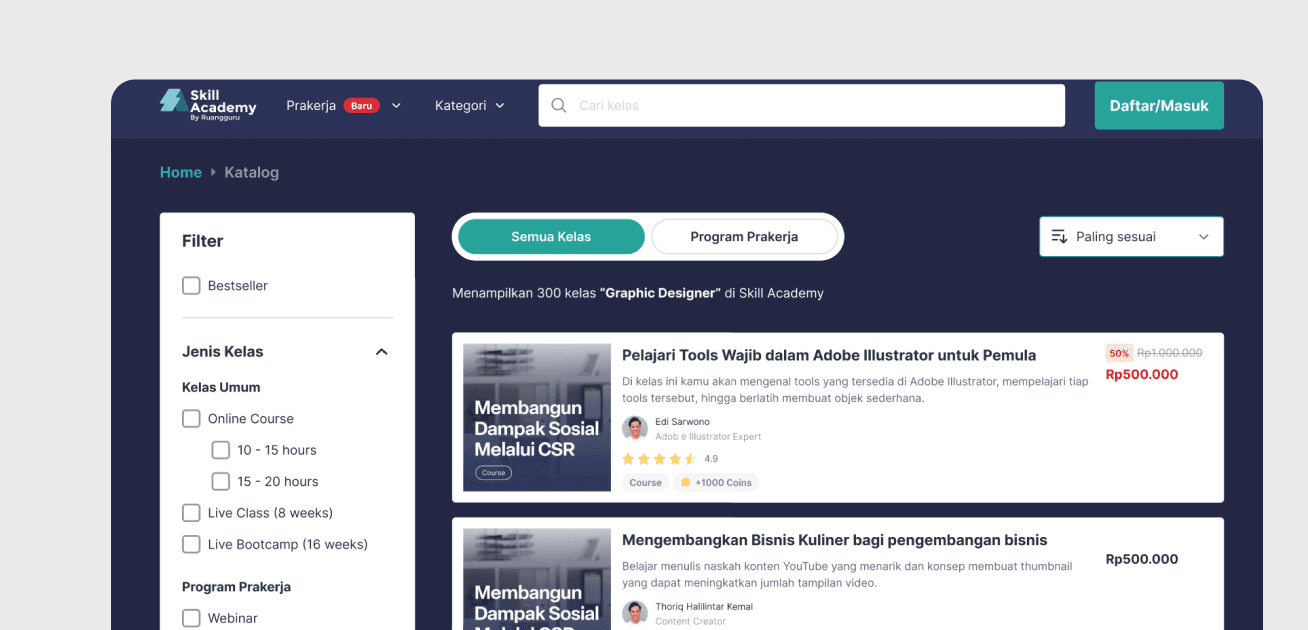Select the Live Class (8 weeks) checkbox
The width and height of the screenshot is (1308, 630).
pyautogui.click(x=191, y=513)
